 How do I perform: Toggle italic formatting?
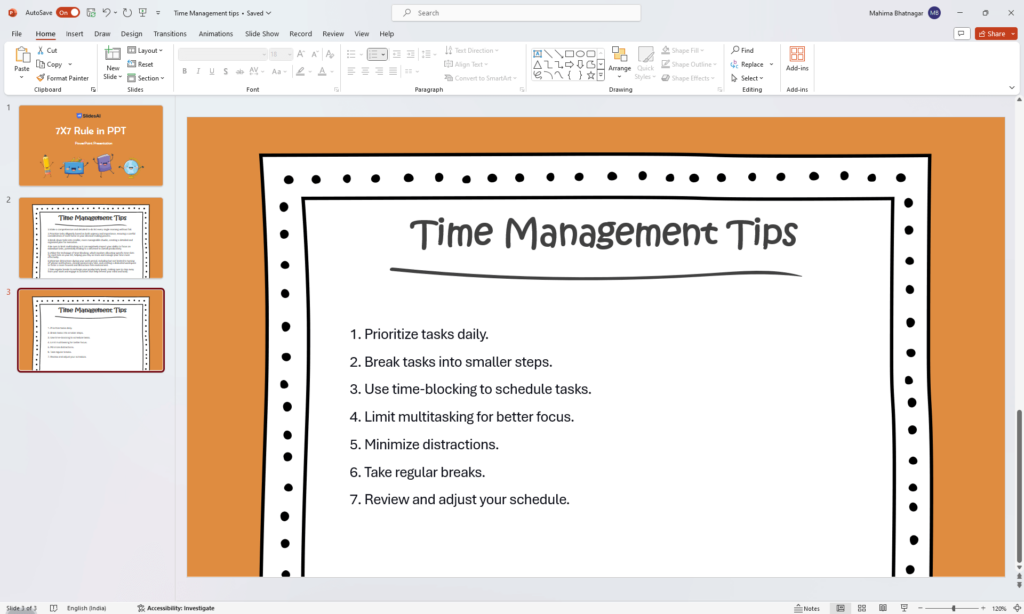pyautogui.click(x=197, y=71)
